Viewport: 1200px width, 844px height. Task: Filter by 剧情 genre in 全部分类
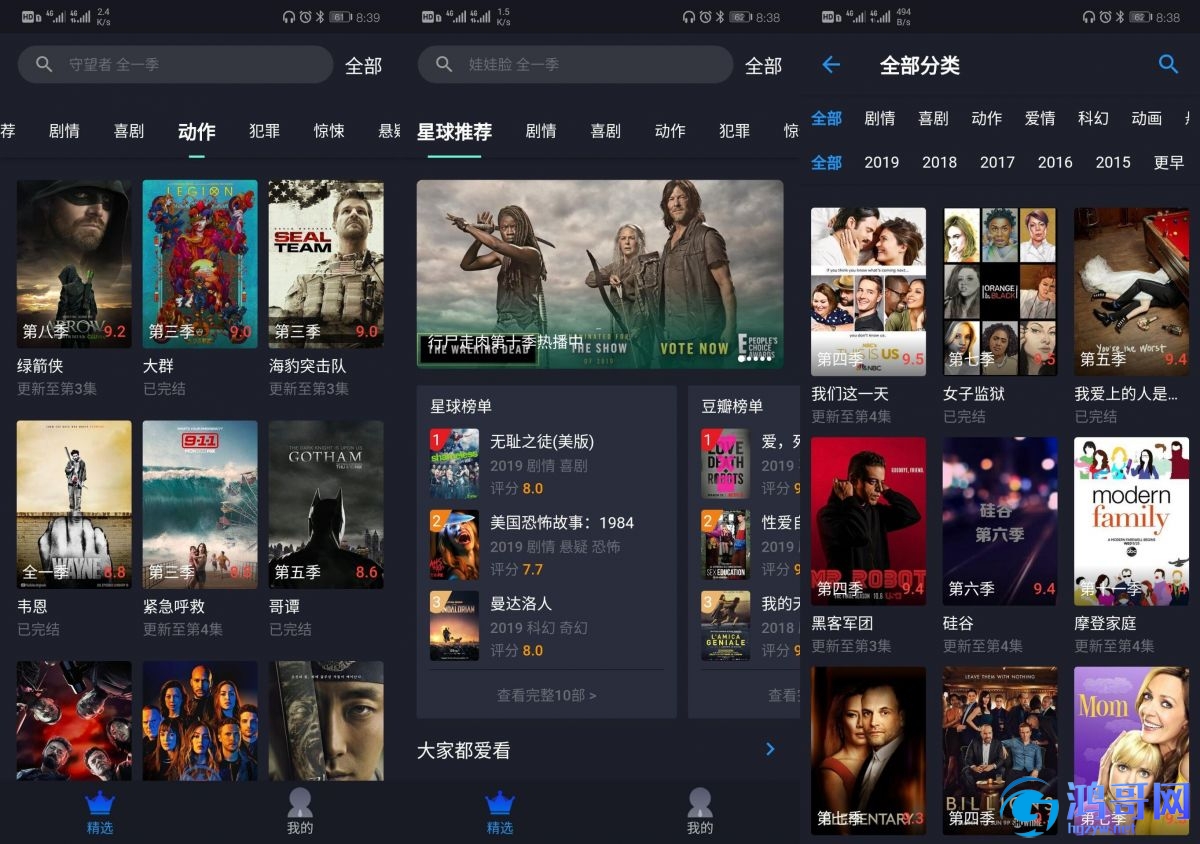(880, 118)
